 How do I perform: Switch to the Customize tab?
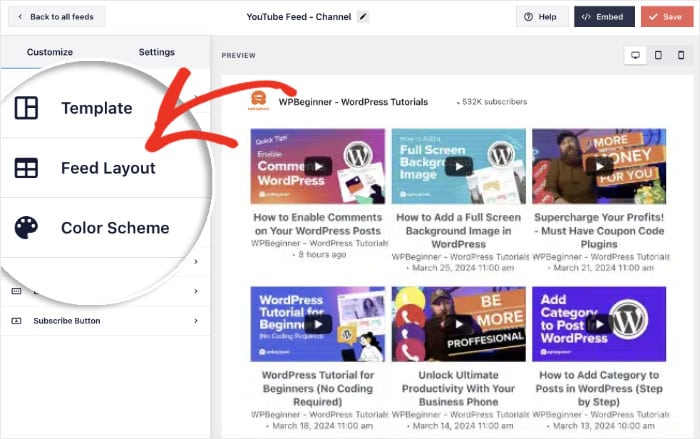point(50,52)
